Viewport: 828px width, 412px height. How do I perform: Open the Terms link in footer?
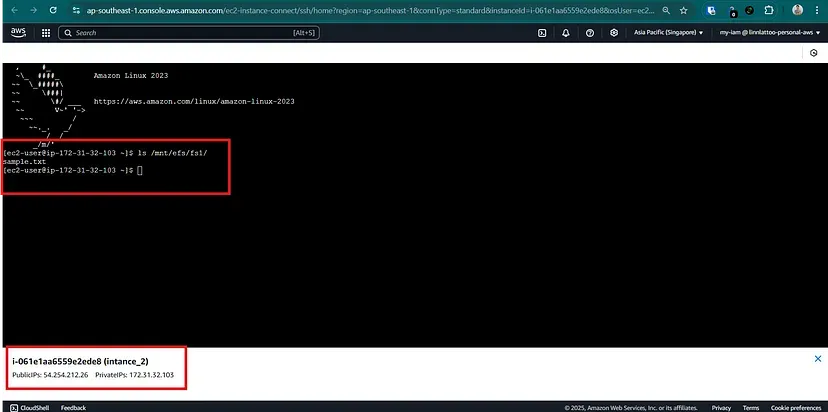coord(751,408)
